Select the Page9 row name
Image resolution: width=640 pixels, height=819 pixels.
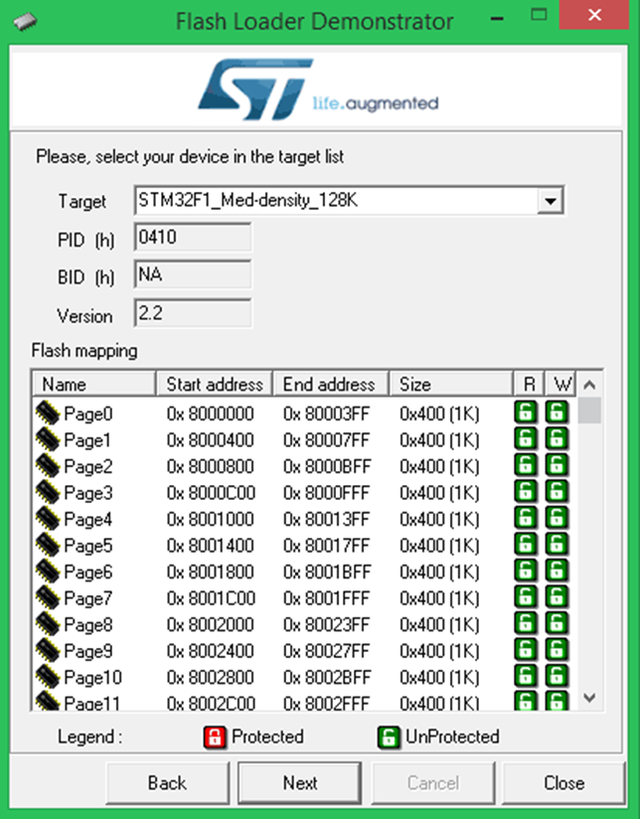point(88,651)
